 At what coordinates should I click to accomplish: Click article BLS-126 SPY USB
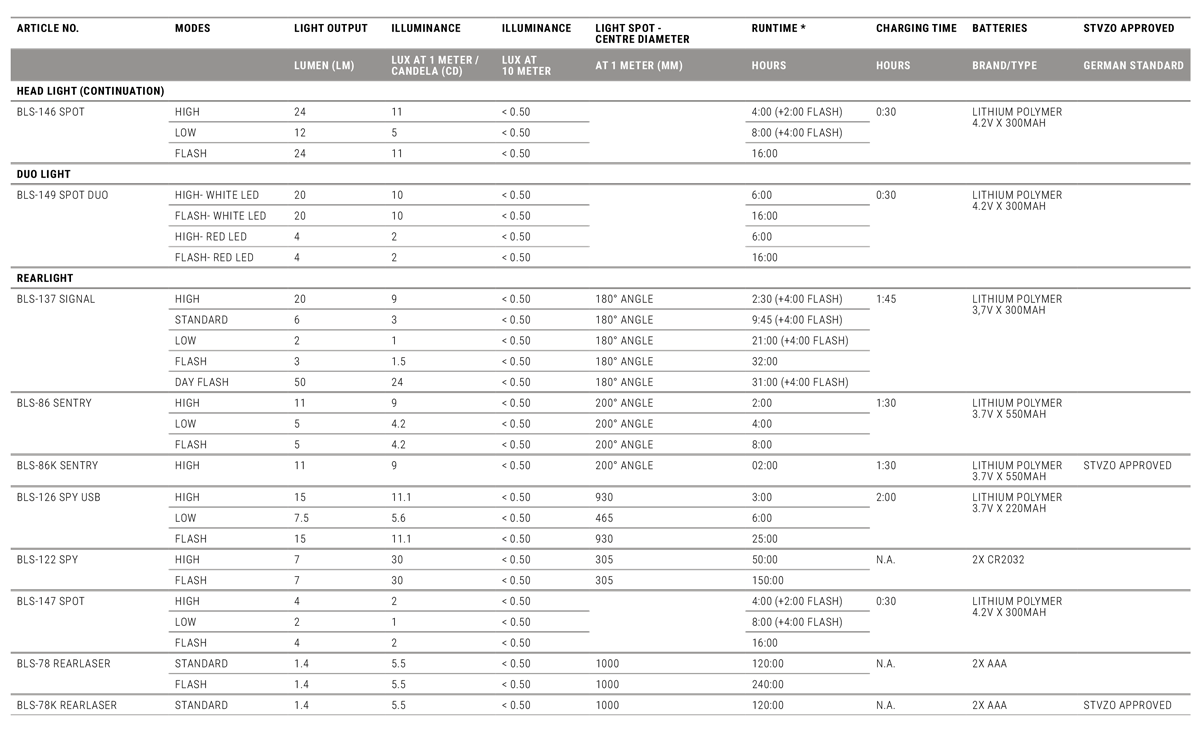coord(58,497)
